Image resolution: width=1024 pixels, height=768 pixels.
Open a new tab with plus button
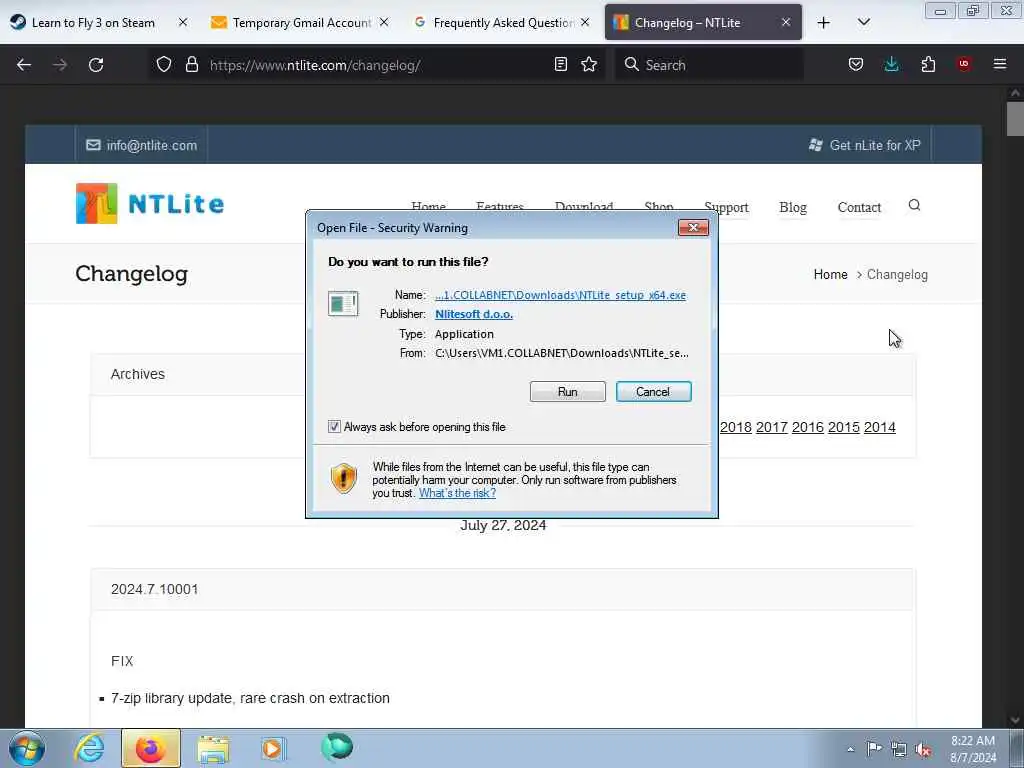[824, 22]
